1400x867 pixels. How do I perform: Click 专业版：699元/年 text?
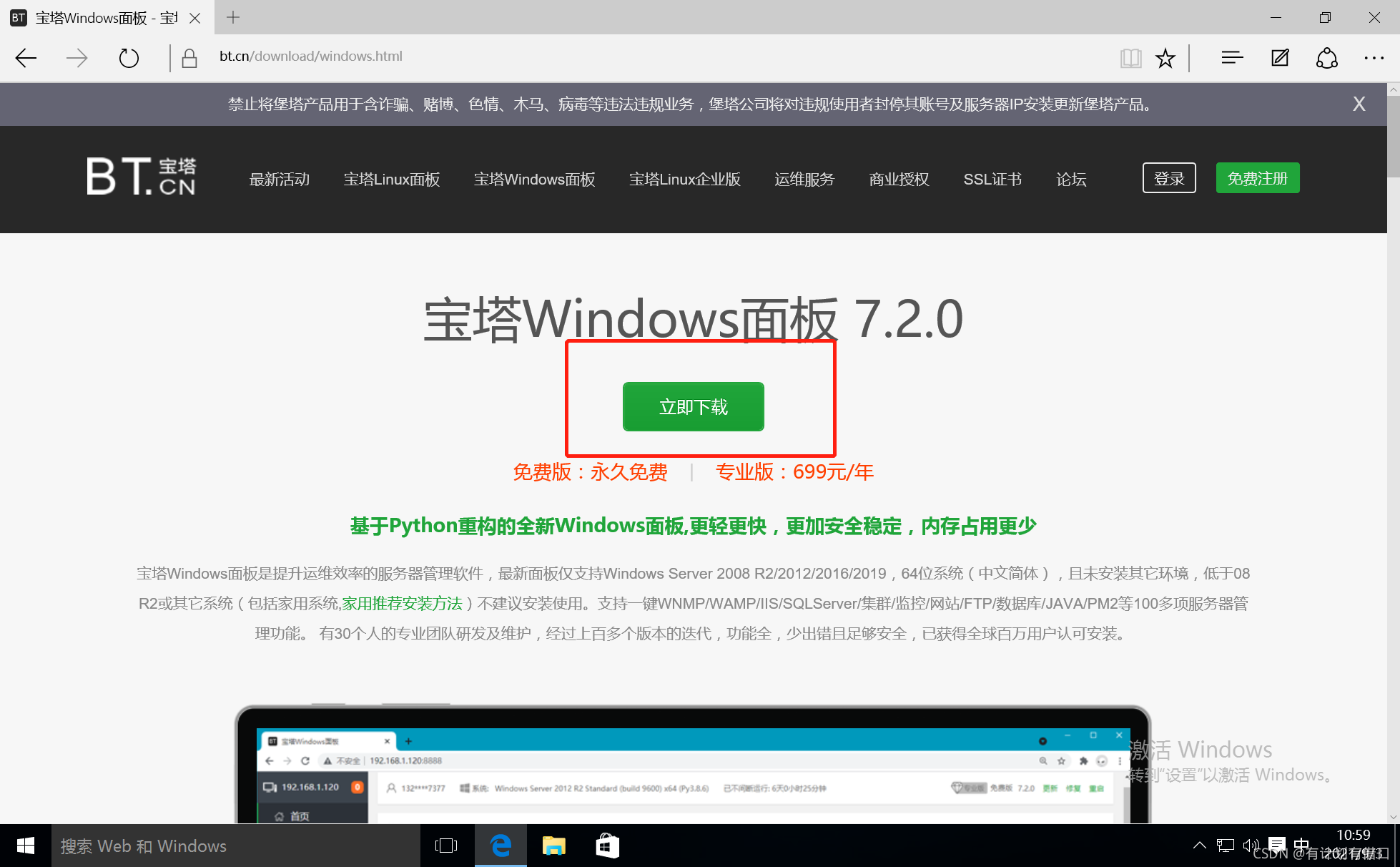(794, 472)
